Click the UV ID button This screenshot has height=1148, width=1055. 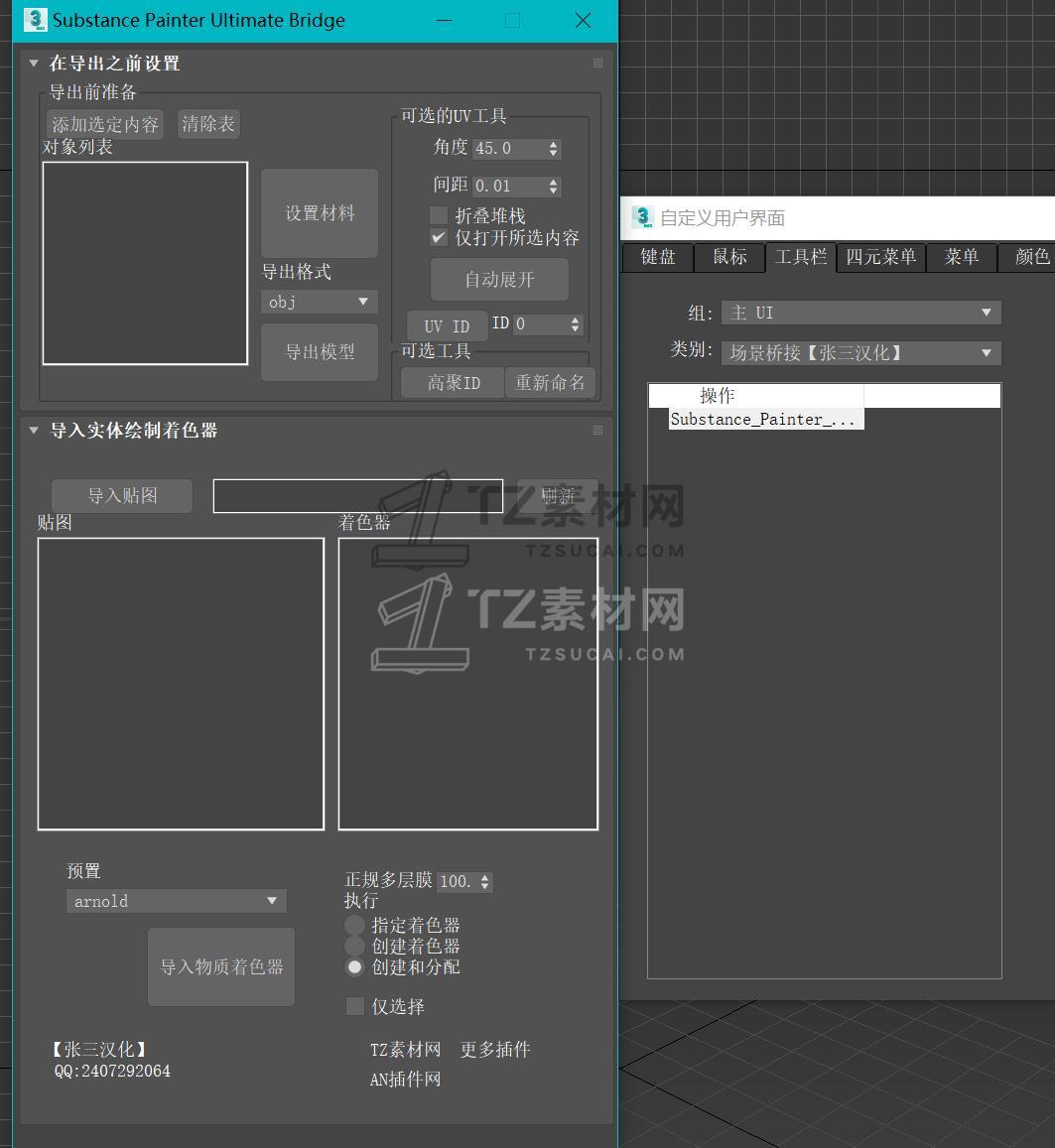(447, 325)
